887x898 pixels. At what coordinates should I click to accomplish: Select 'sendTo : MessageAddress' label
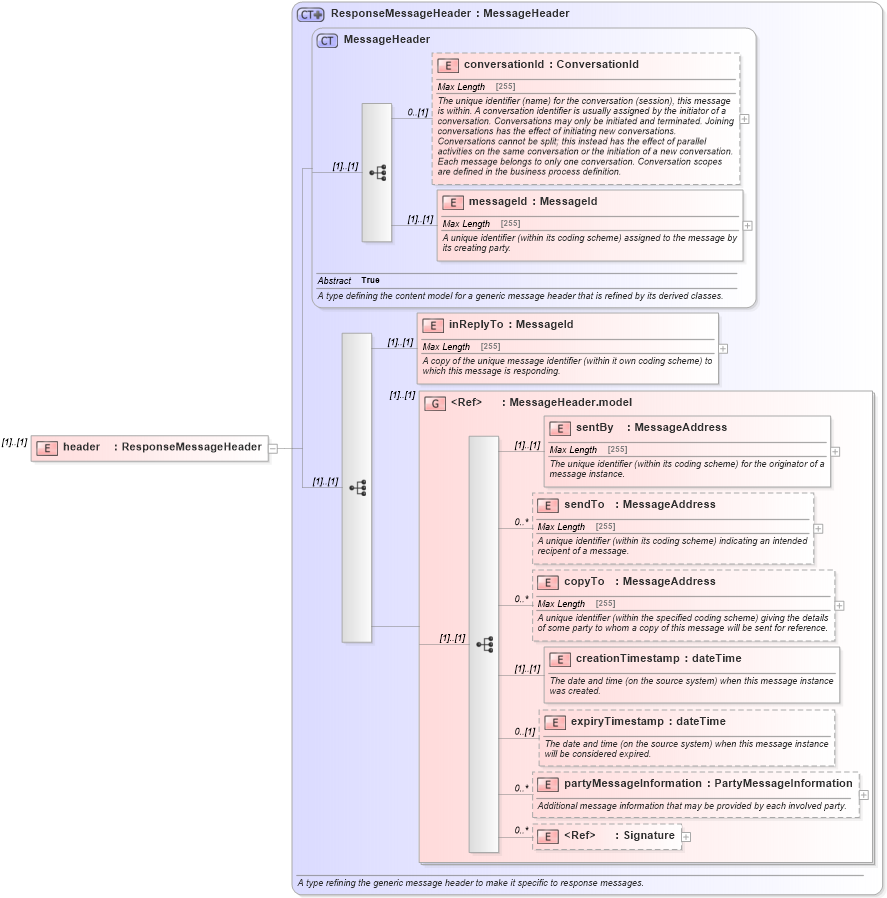(640, 504)
